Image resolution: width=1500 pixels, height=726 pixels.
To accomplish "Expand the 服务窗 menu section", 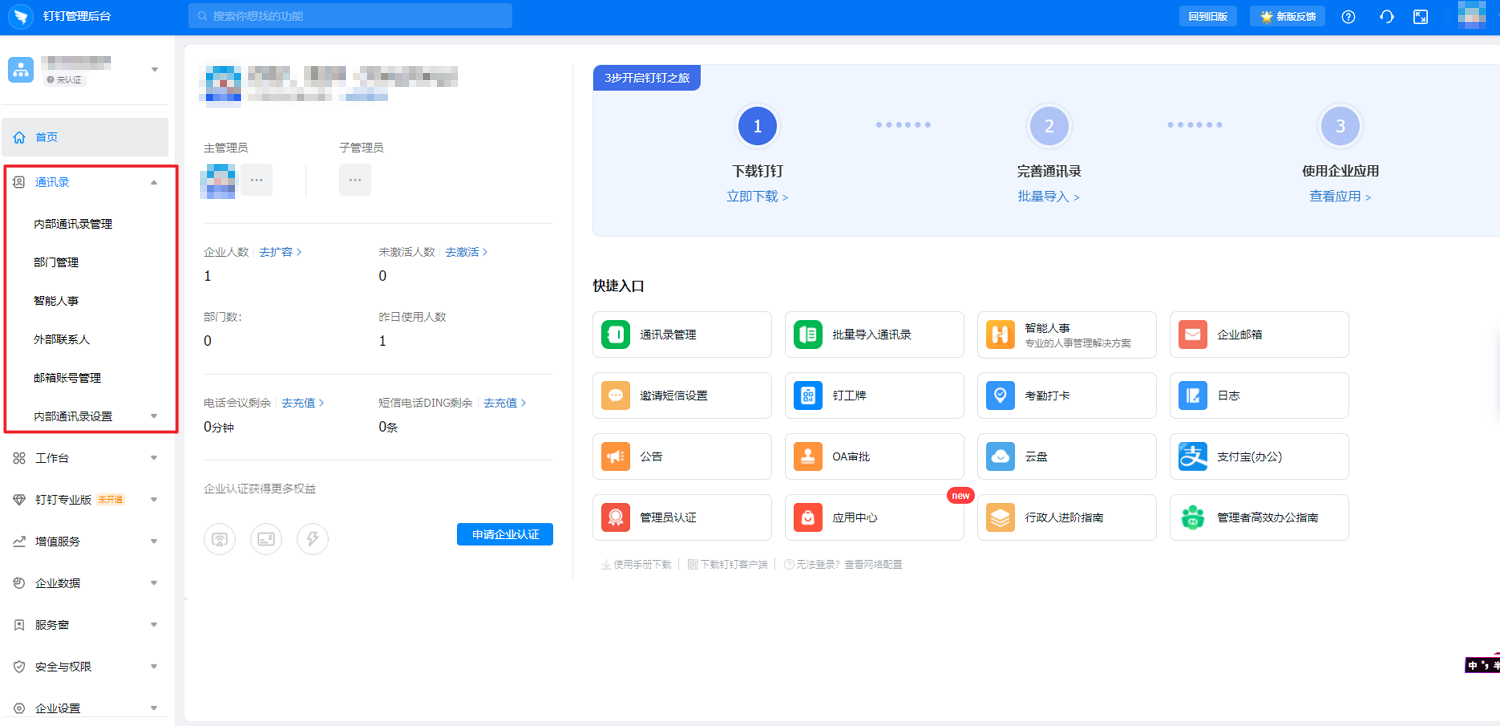I will tap(154, 625).
